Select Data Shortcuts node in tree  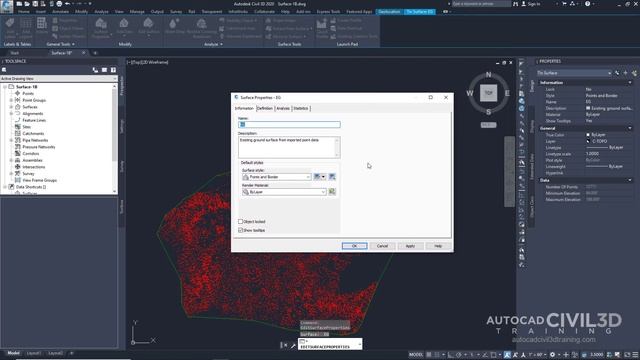coord(31,187)
